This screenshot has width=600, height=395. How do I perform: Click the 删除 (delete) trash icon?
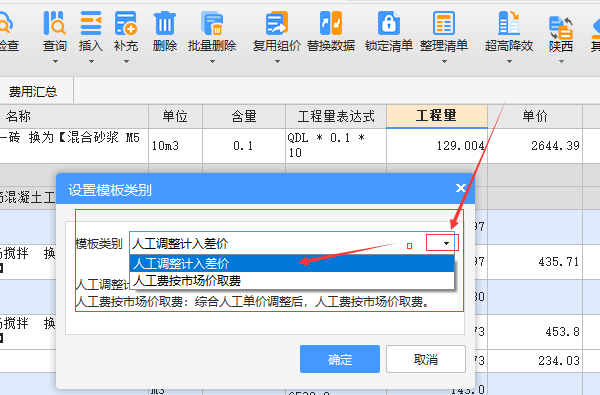[x=165, y=23]
